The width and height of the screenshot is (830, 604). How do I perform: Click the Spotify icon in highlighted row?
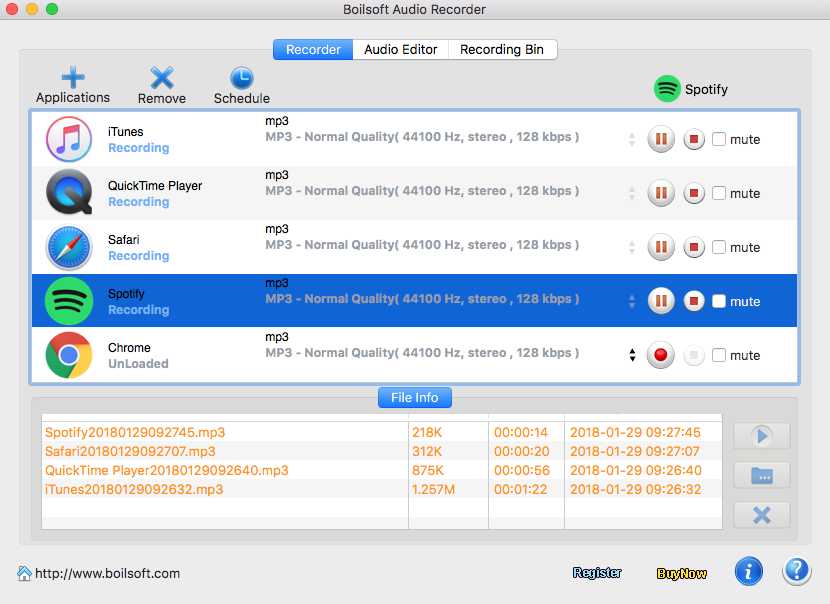(69, 301)
